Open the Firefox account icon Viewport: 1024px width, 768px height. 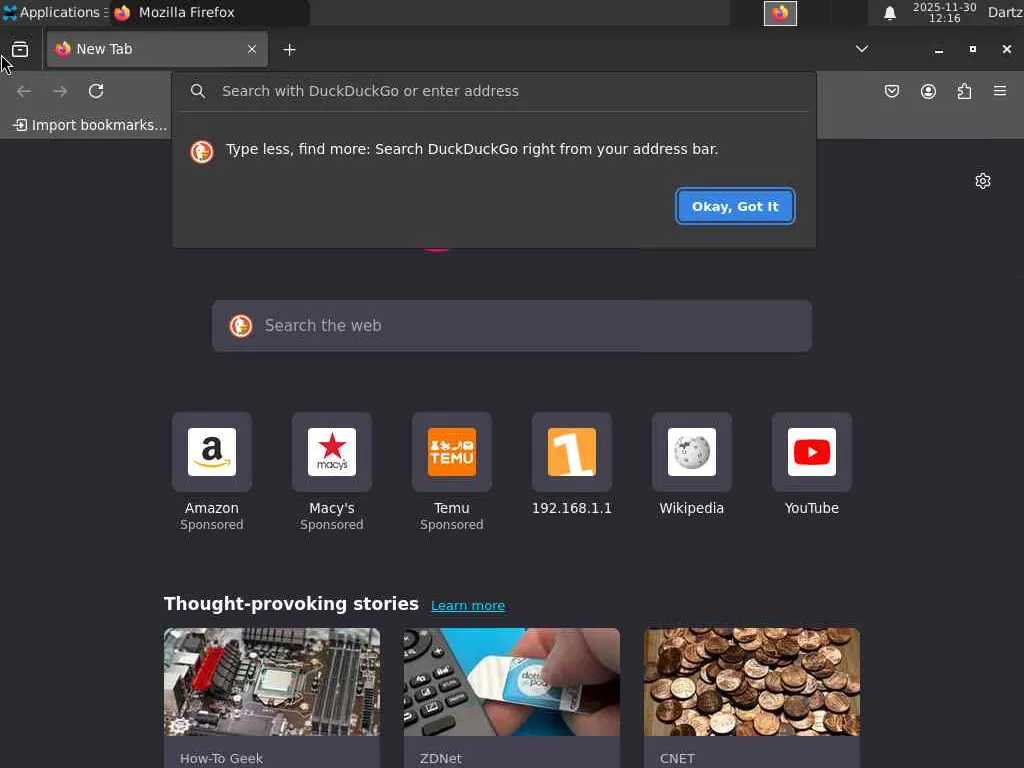coord(928,91)
